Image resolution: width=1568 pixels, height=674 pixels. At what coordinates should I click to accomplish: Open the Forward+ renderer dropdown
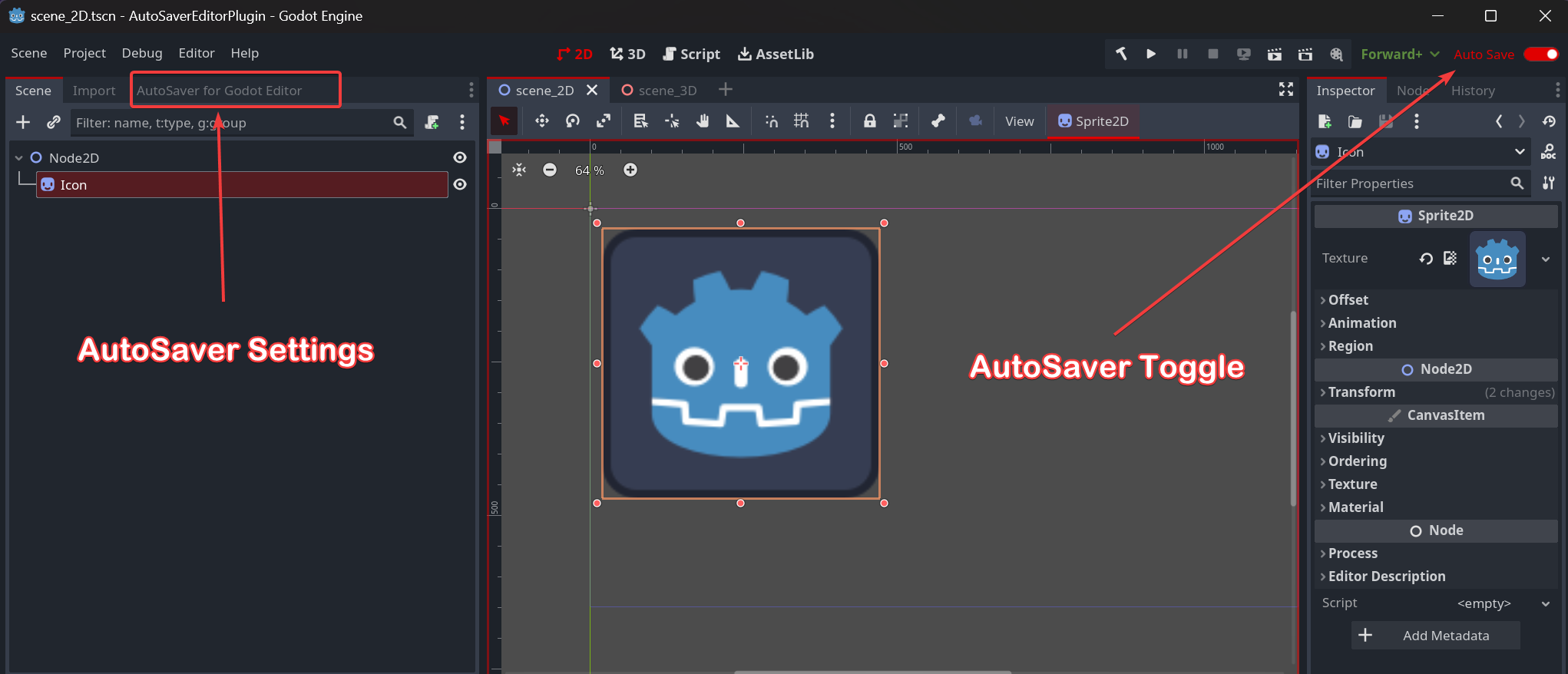click(x=1400, y=54)
